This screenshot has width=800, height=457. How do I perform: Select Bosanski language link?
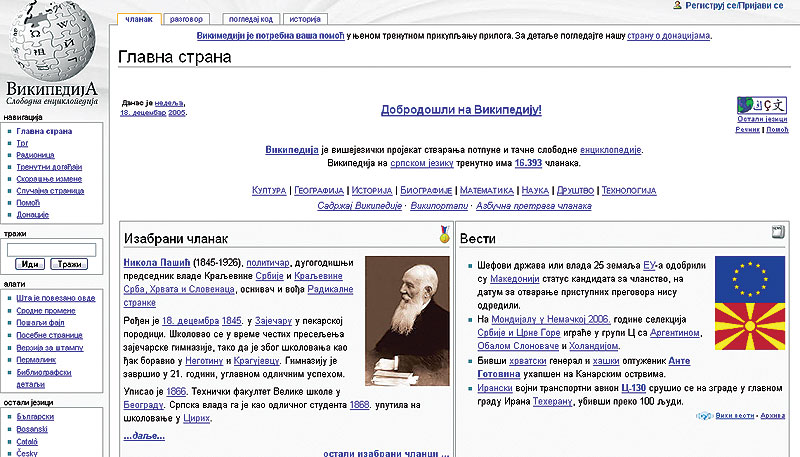tap(32, 429)
